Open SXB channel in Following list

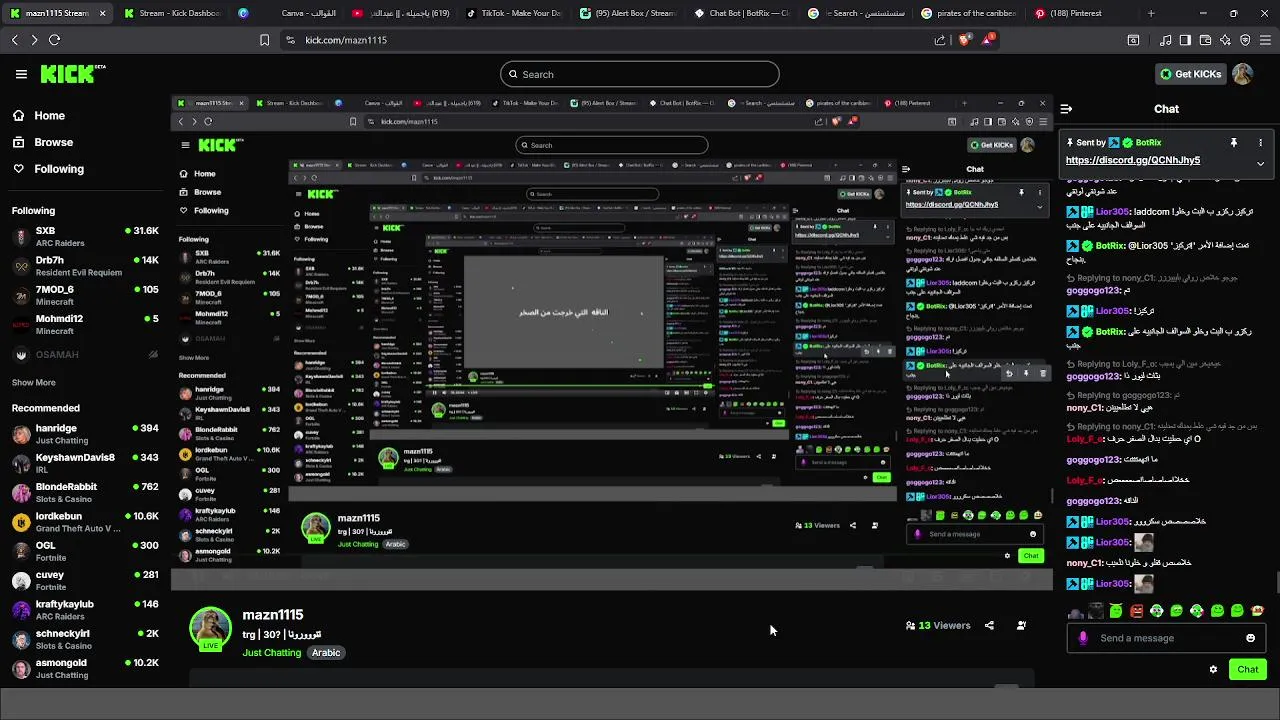pos(85,236)
